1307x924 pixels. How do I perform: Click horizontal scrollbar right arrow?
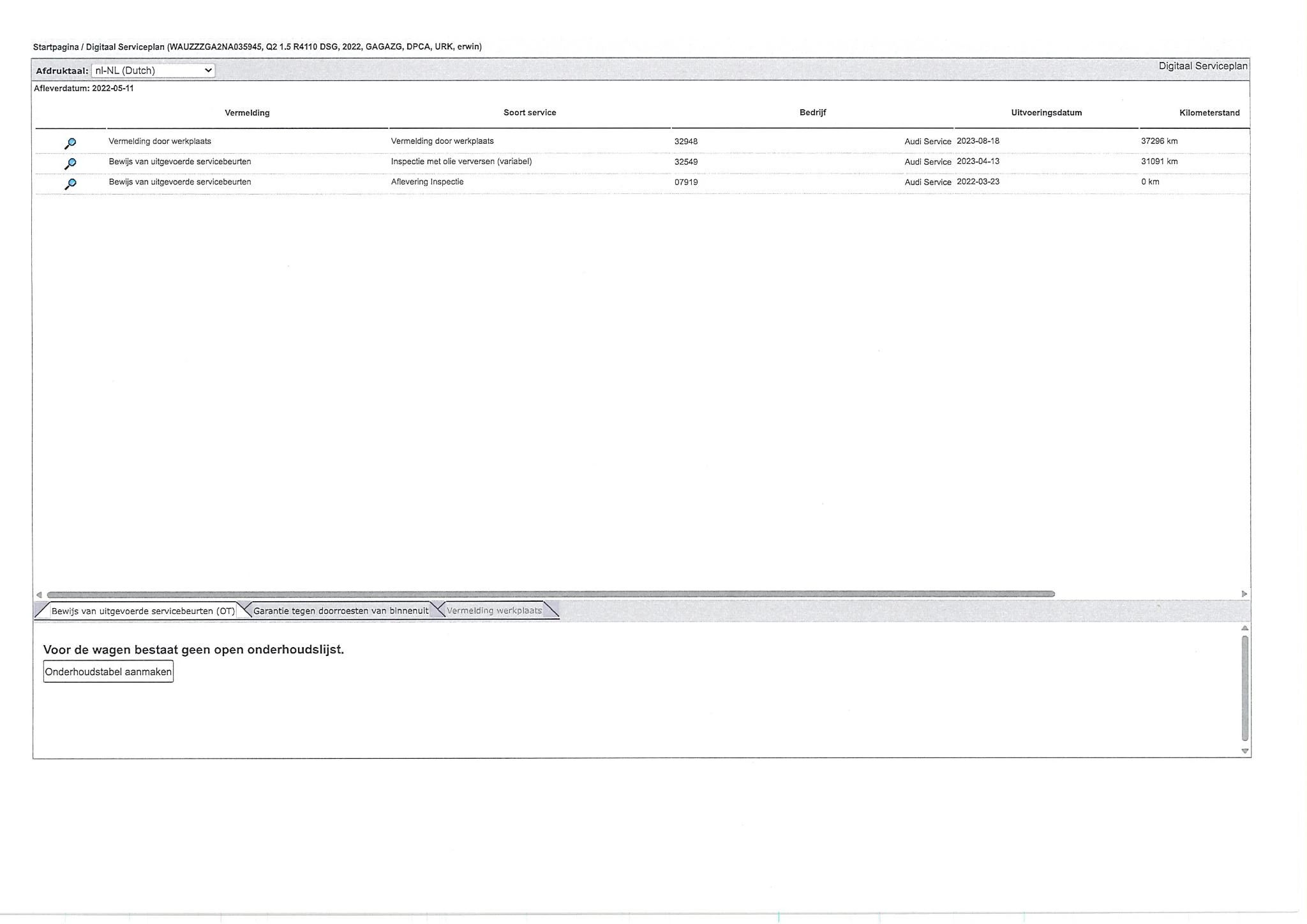1244,594
